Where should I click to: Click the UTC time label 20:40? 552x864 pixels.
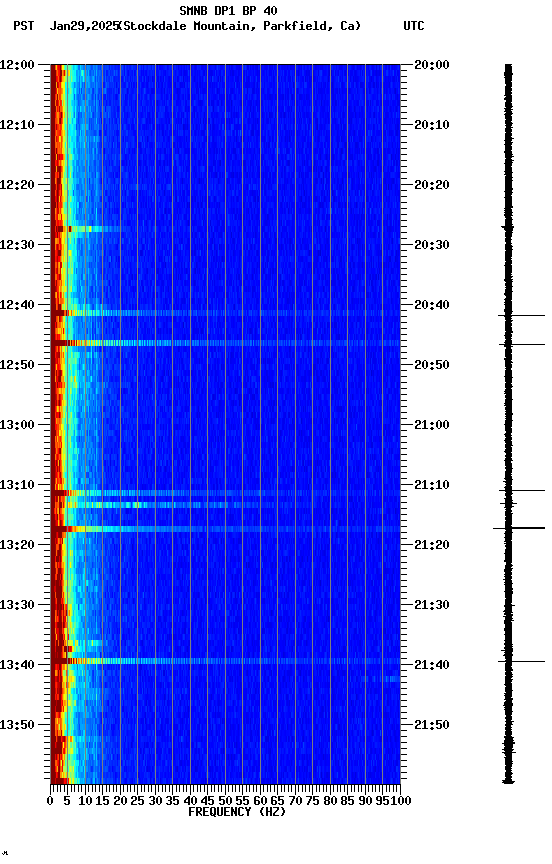click(x=432, y=305)
